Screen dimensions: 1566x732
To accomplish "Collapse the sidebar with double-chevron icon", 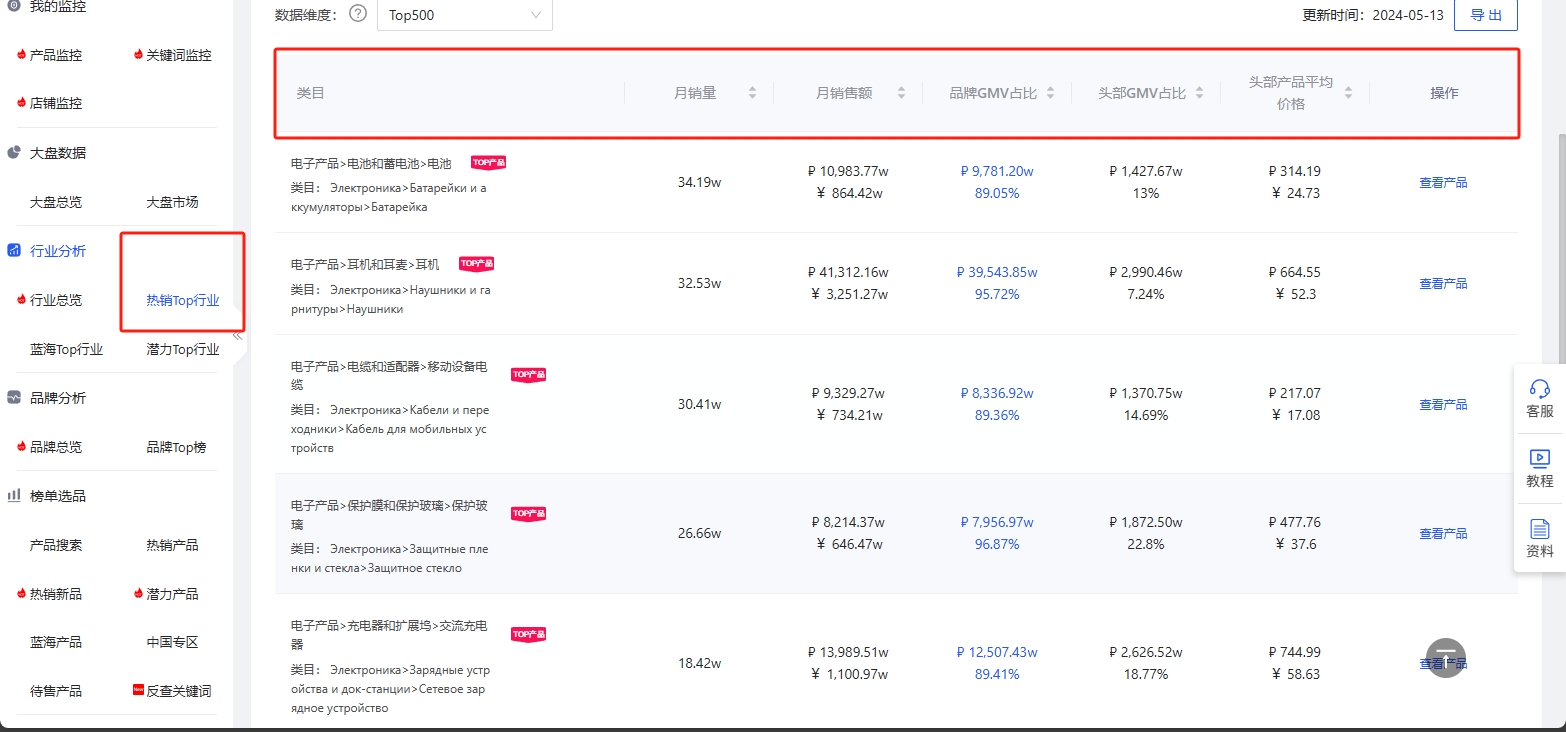I will click(237, 336).
